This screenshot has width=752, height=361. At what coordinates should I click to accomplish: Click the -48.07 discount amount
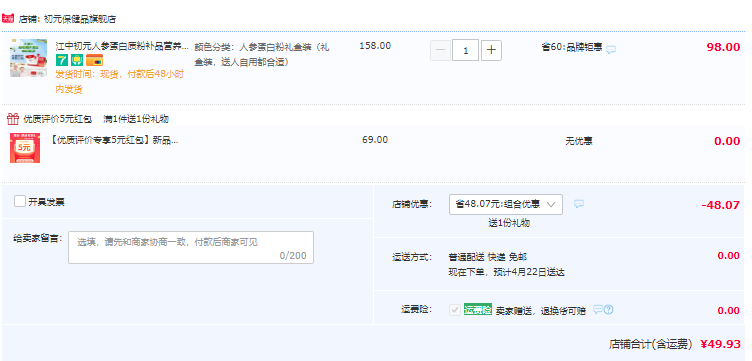click(x=720, y=205)
